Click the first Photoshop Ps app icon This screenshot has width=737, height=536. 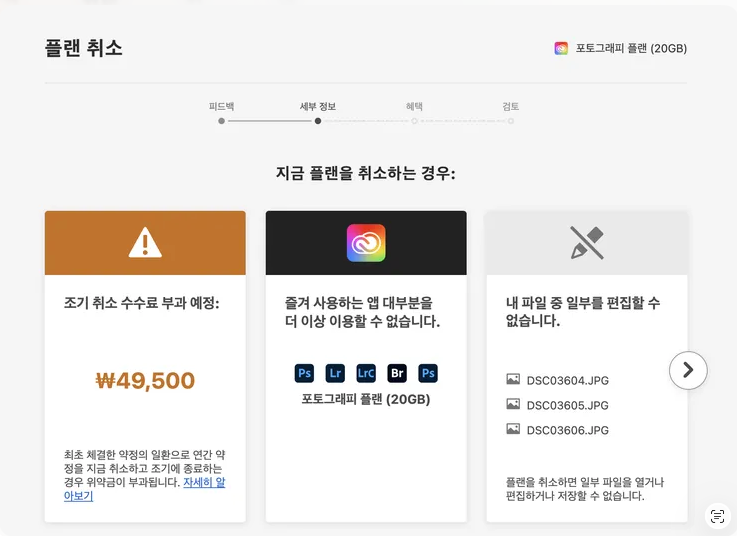click(304, 373)
